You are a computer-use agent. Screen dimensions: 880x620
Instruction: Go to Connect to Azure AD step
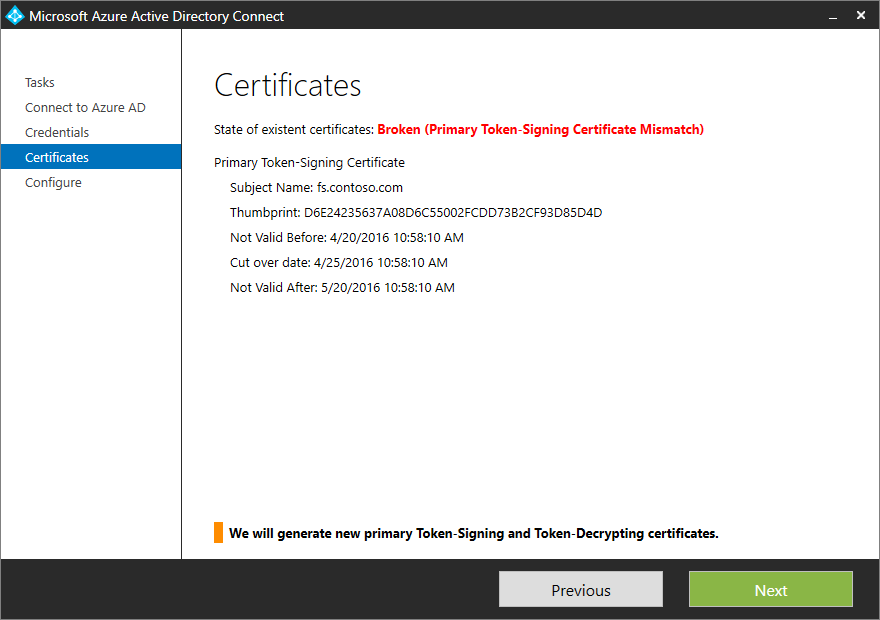[x=85, y=107]
